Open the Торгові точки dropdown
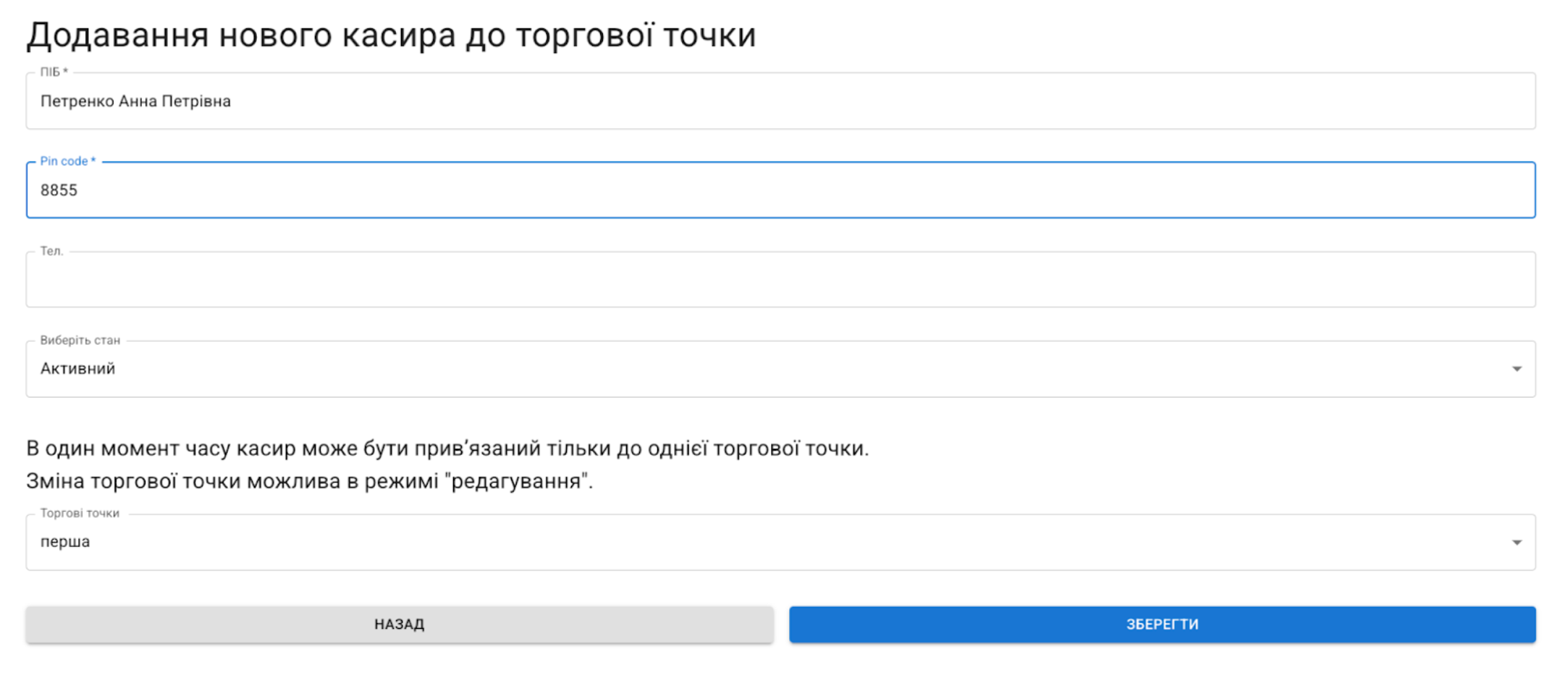The height and width of the screenshot is (673, 1568). tap(780, 543)
